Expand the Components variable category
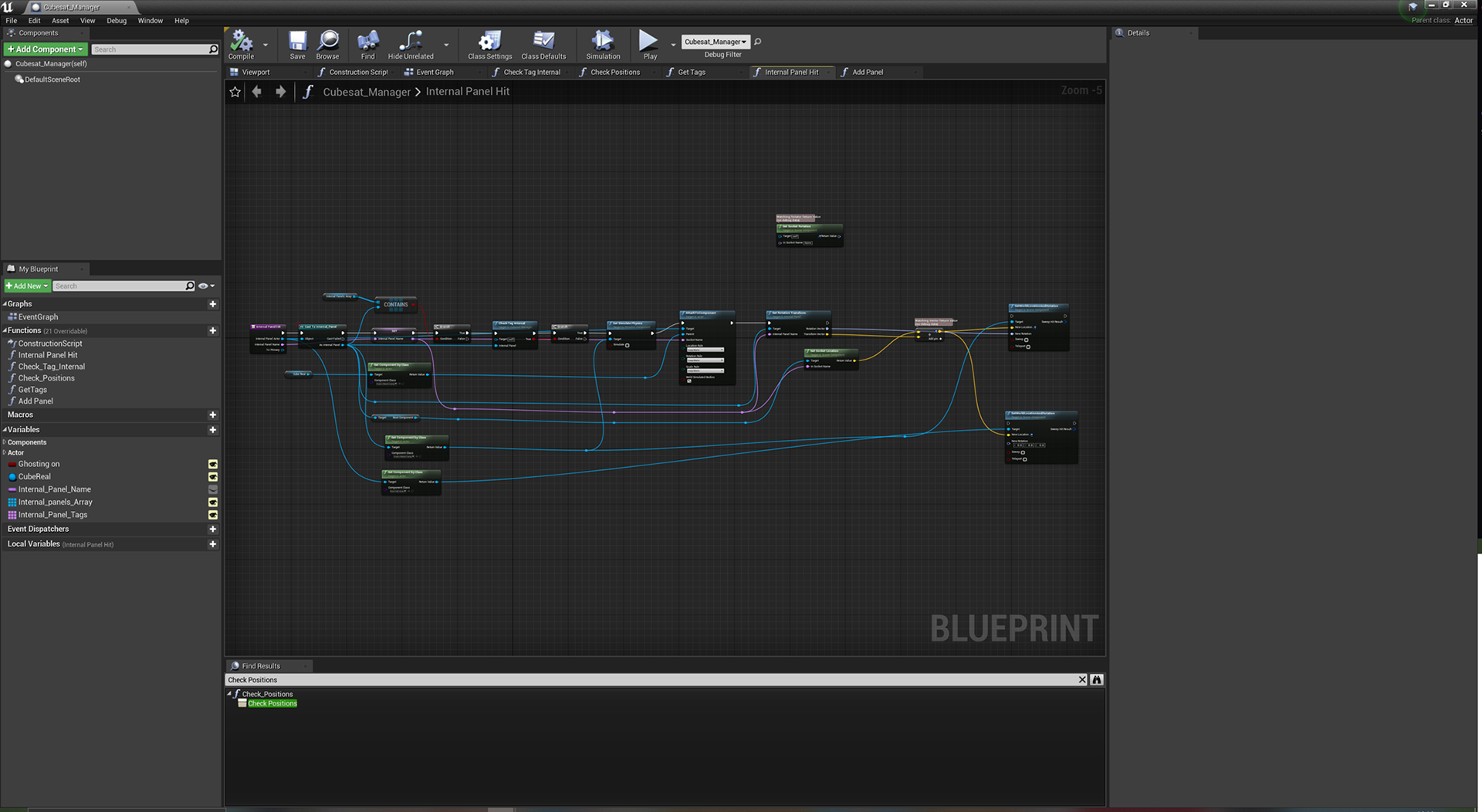This screenshot has height=812, width=1482. [5, 442]
